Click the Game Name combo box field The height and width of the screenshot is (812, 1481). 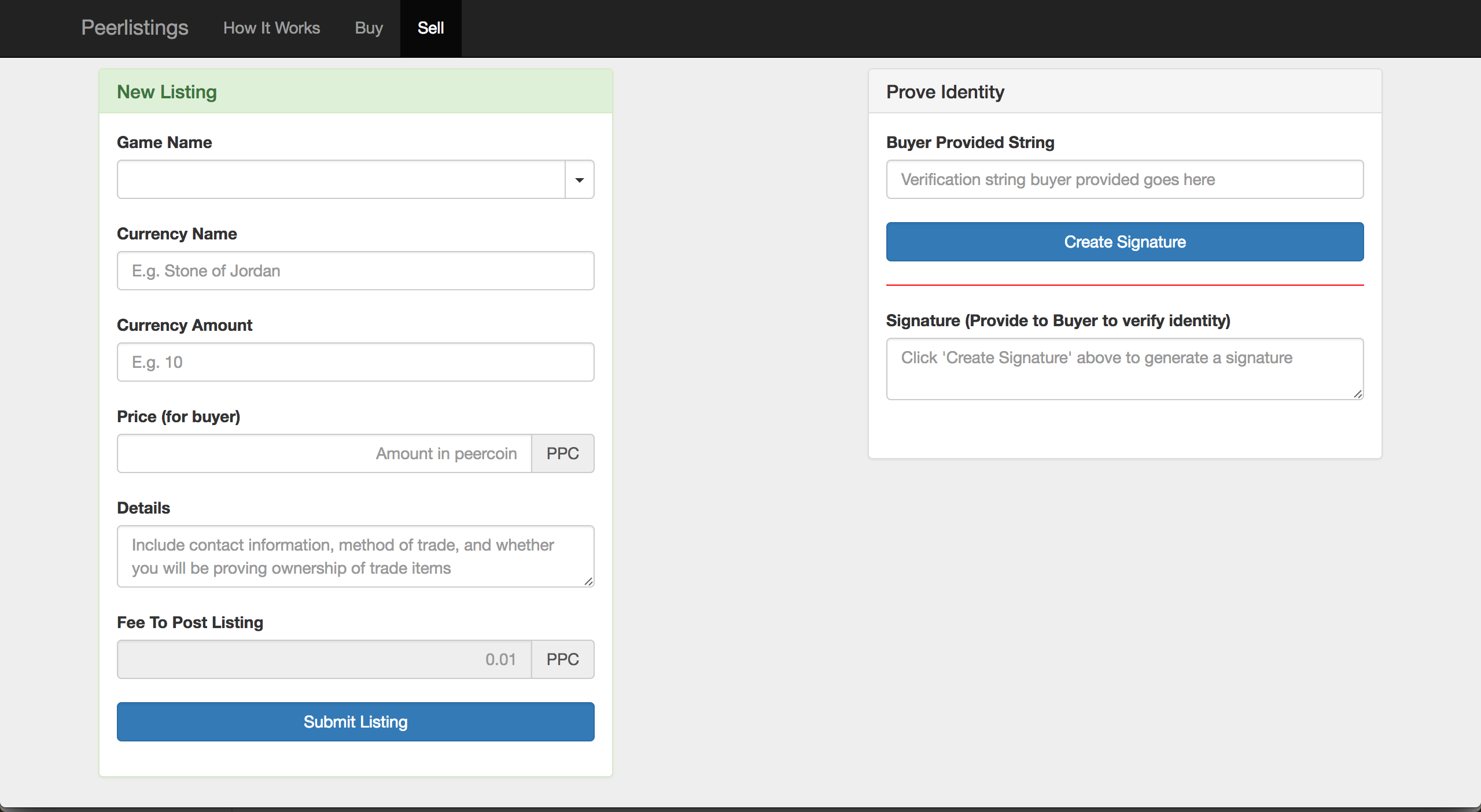pos(341,180)
